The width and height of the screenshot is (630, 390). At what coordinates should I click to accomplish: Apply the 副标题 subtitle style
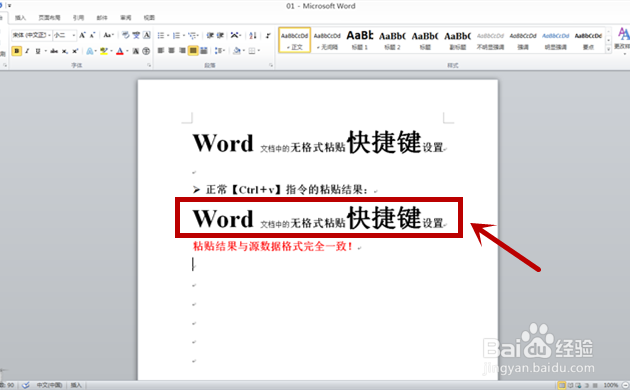click(x=457, y=40)
